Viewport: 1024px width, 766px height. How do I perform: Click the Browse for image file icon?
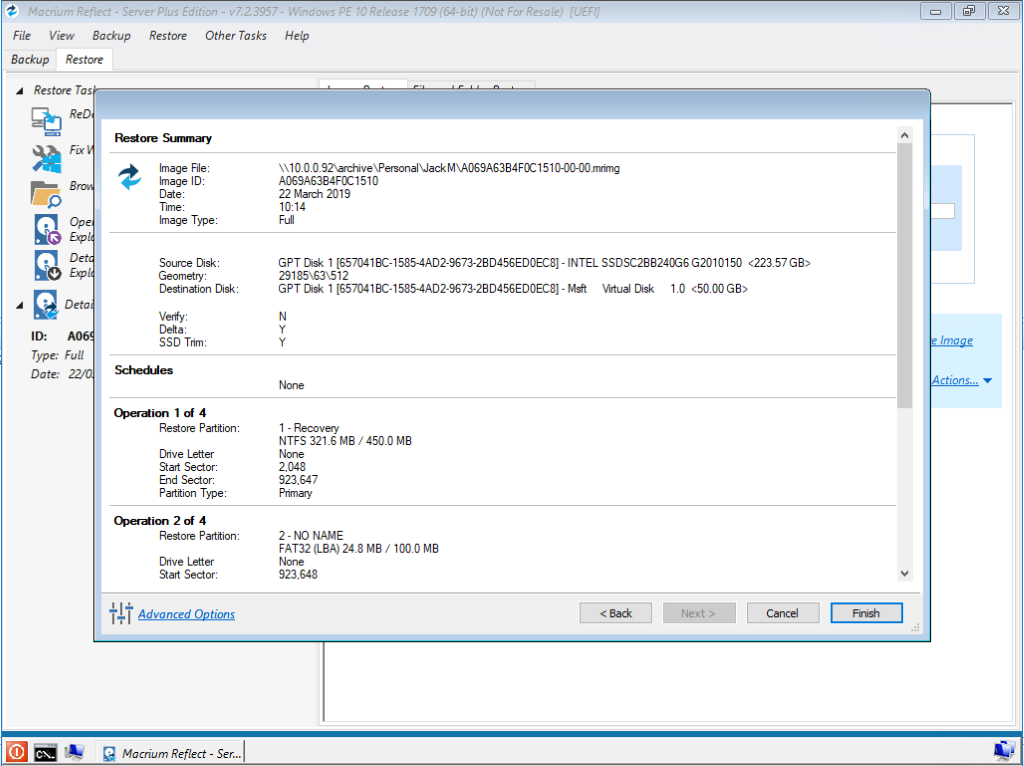point(46,193)
